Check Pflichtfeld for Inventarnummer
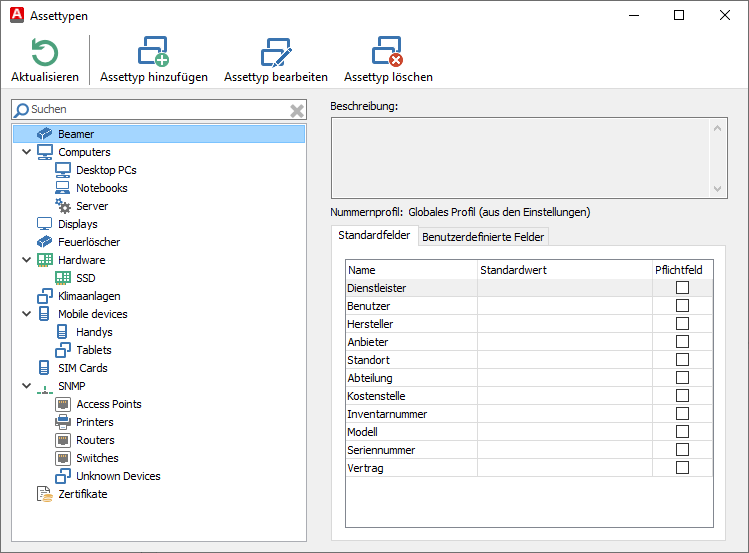The image size is (749, 553). pyautogui.click(x=682, y=414)
